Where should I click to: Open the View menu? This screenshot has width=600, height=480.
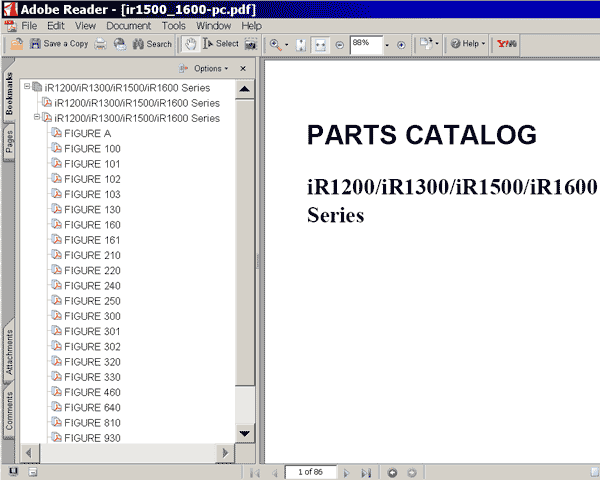pyautogui.click(x=85, y=26)
